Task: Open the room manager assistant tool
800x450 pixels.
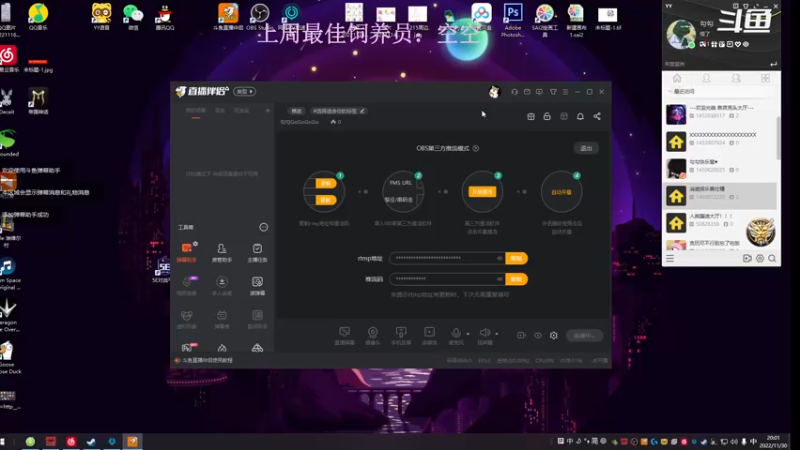Action: tap(221, 252)
